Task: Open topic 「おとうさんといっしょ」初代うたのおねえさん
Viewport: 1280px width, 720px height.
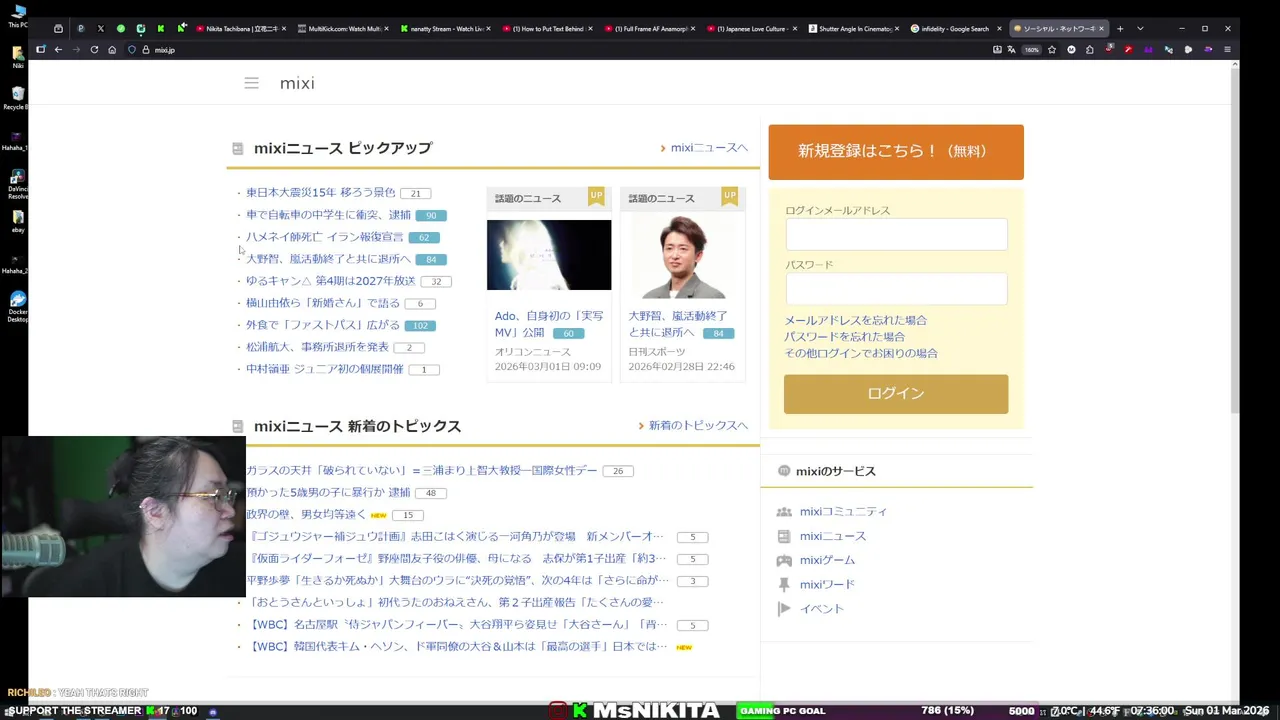Action: point(456,602)
